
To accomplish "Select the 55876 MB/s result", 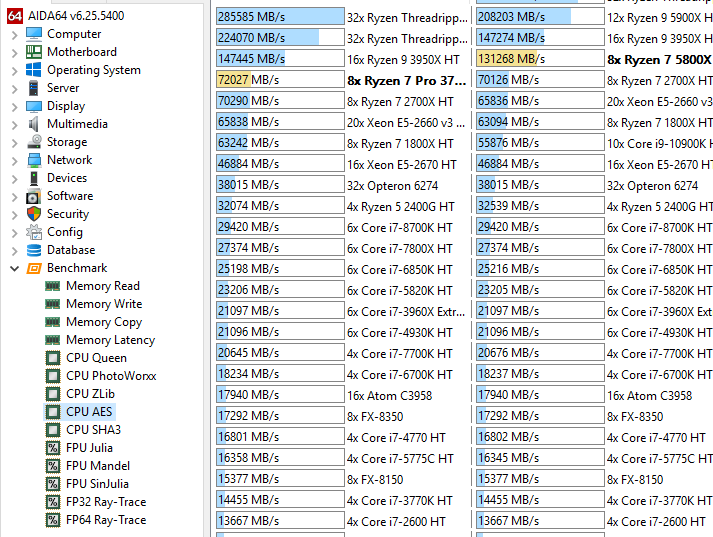I will click(540, 143).
